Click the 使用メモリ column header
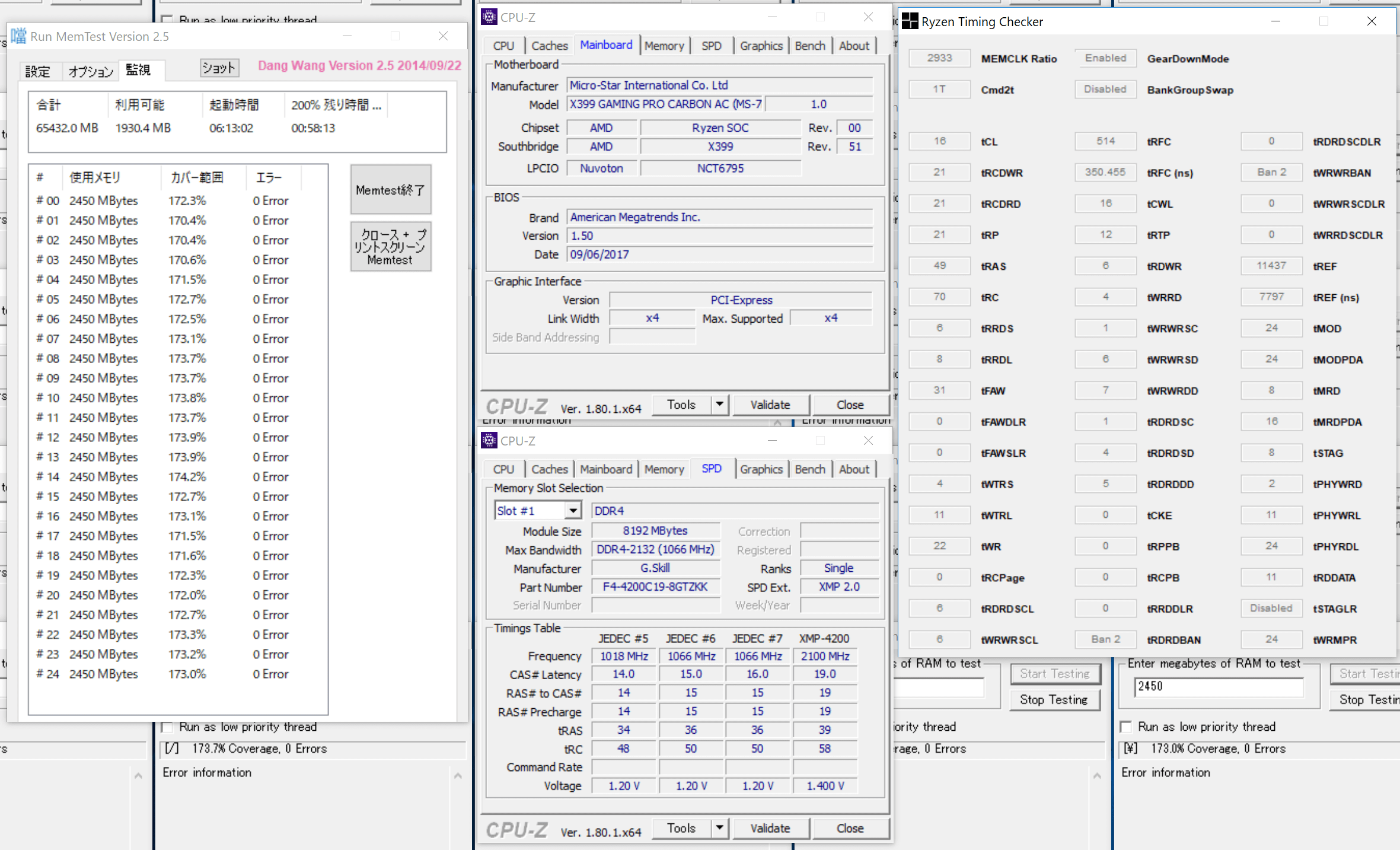 click(111, 177)
